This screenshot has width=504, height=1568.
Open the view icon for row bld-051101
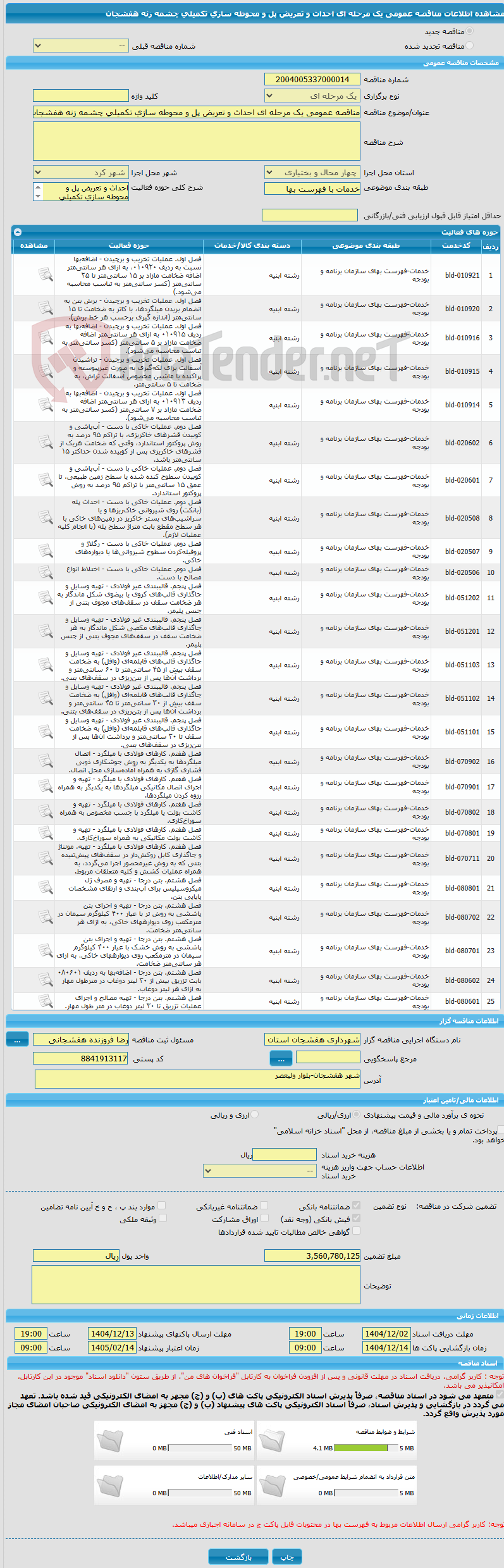(x=46, y=732)
